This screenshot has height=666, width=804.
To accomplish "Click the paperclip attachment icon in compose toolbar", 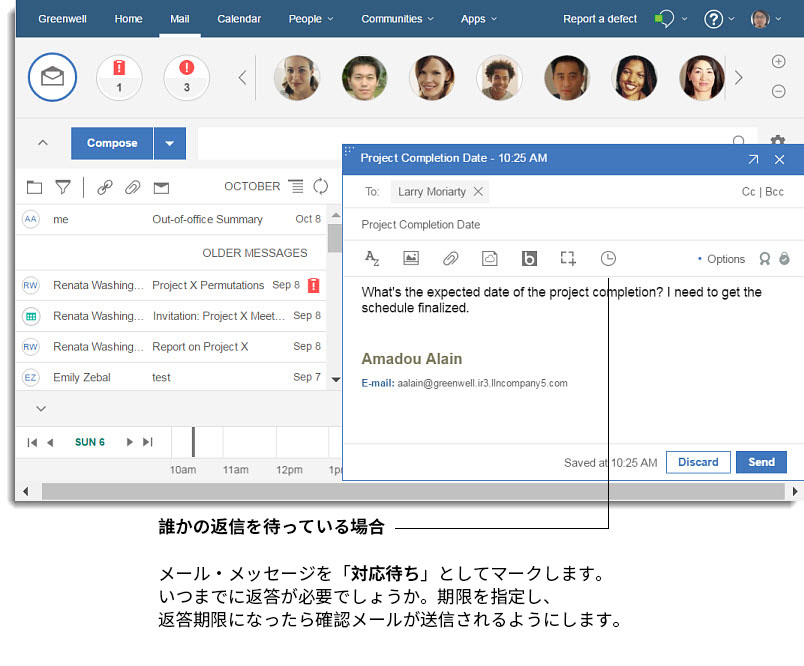I will pos(450,258).
